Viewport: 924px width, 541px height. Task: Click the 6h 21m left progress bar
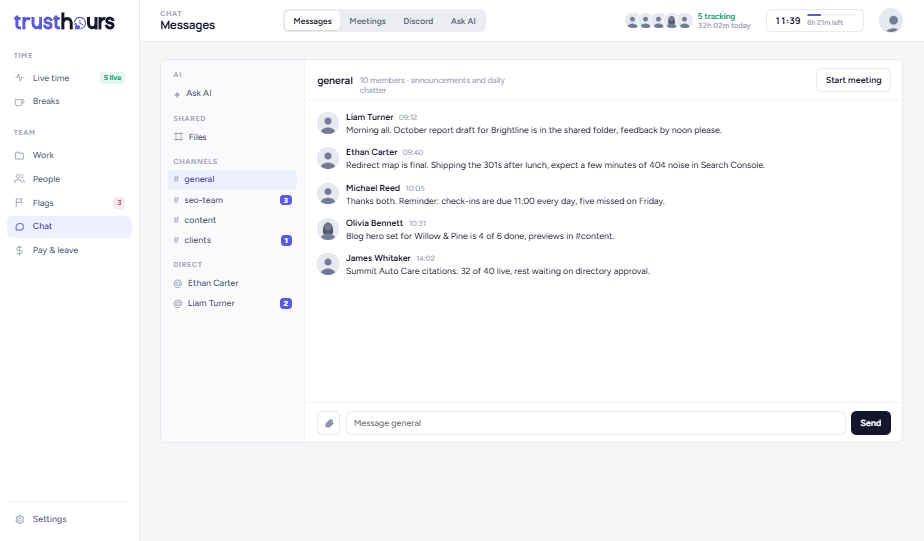(830, 15)
